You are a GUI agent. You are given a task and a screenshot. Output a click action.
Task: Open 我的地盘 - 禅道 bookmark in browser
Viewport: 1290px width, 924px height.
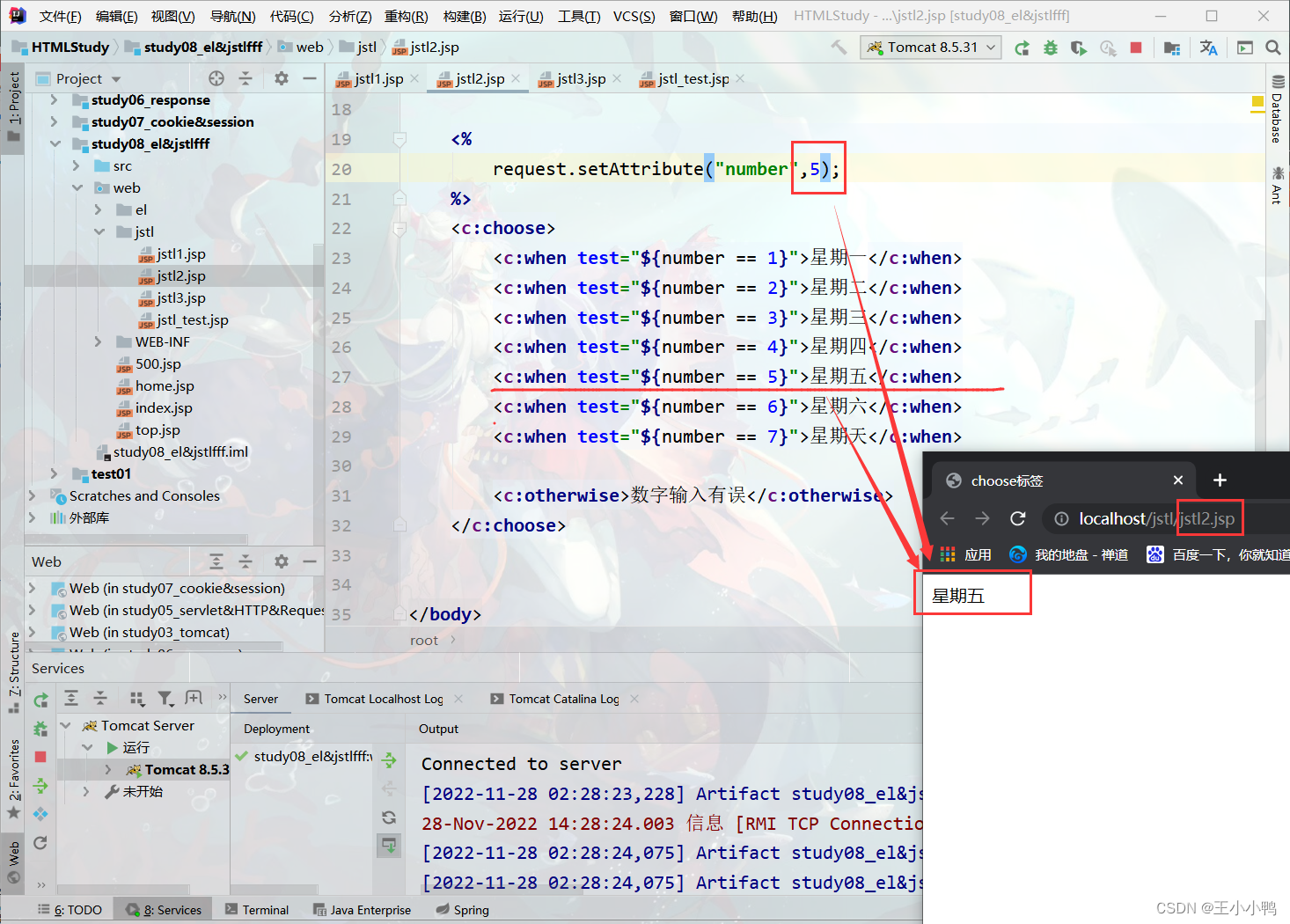(1069, 554)
